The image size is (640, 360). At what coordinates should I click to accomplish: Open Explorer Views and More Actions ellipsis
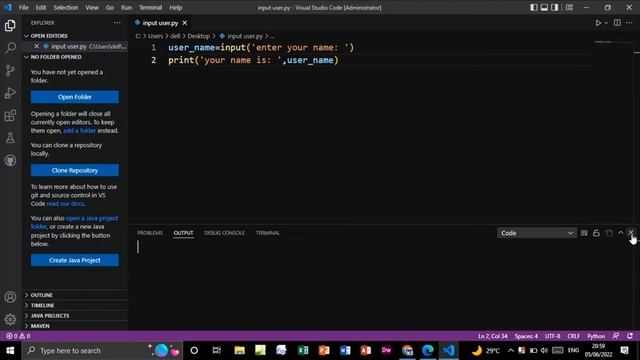(x=117, y=23)
